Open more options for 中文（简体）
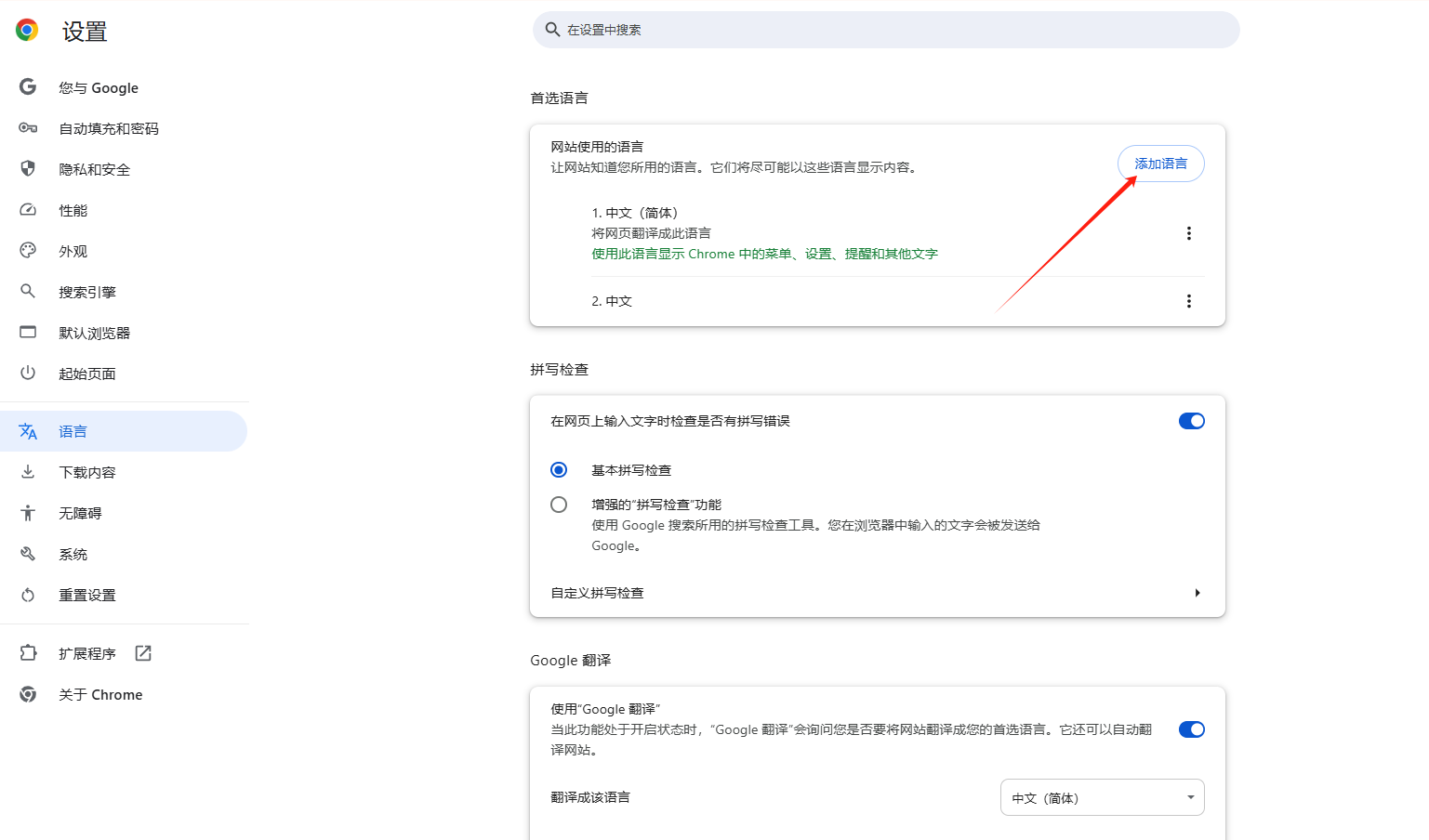Viewport: 1429px width, 840px height. 1188,233
